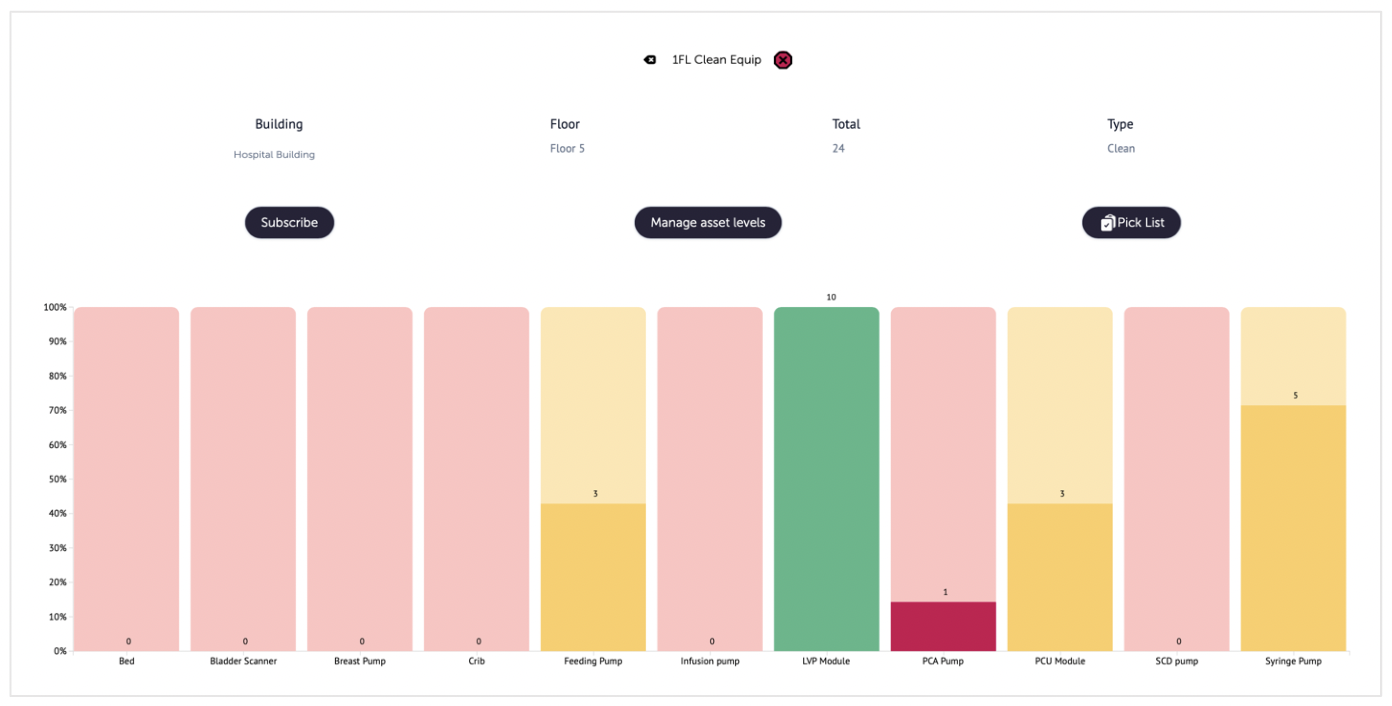Click the PCU Module filled yellow bar
The height and width of the screenshot is (706, 1392).
coord(1059,577)
